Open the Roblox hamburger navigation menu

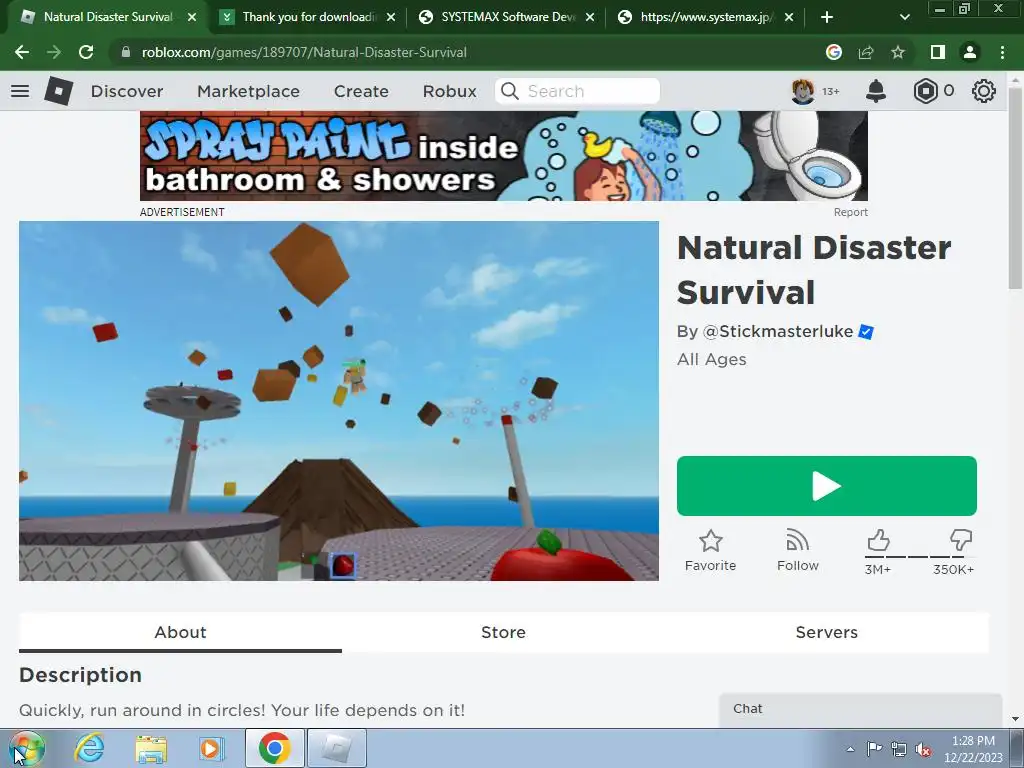(x=20, y=91)
